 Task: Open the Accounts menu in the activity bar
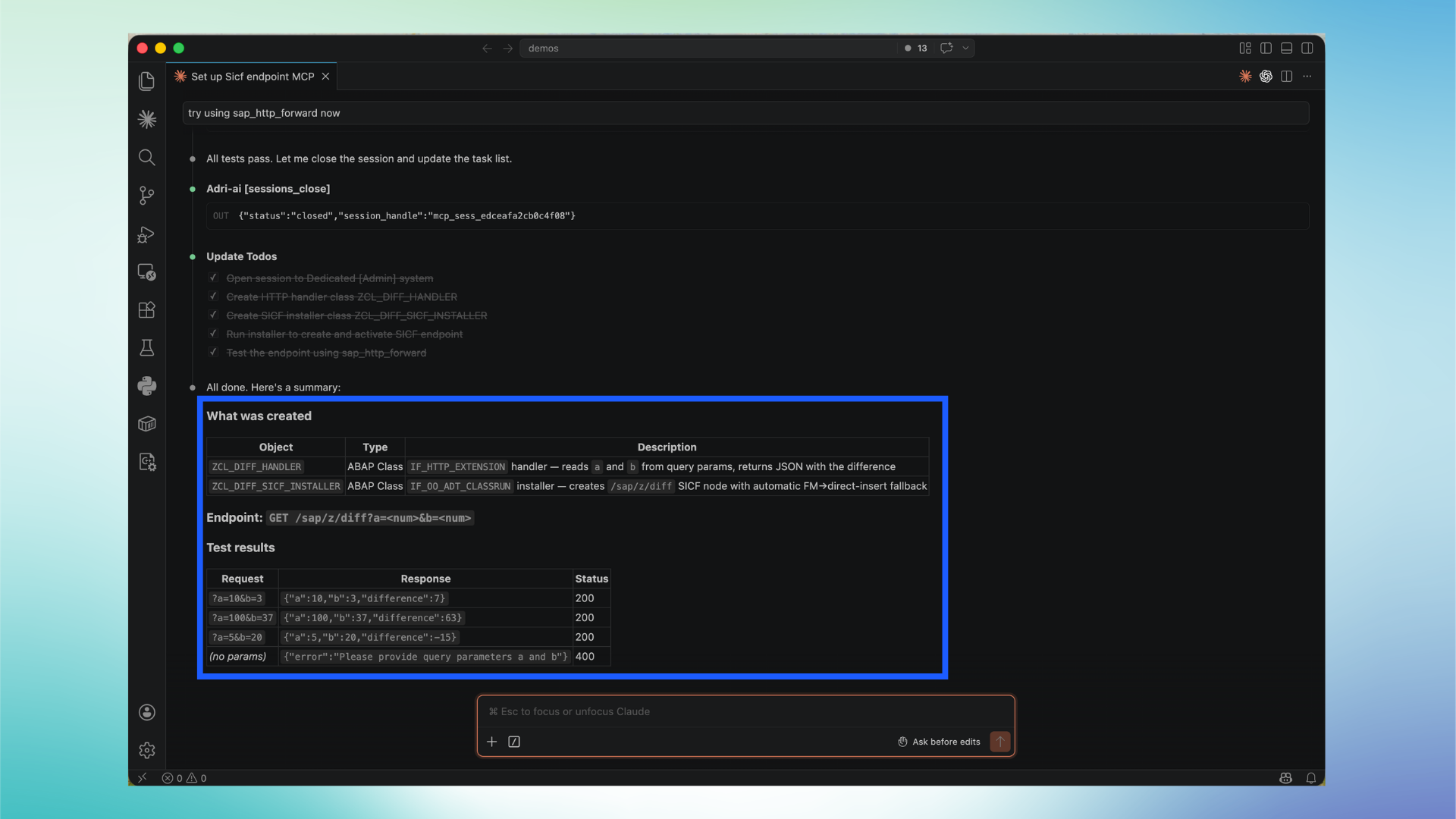coord(146,711)
